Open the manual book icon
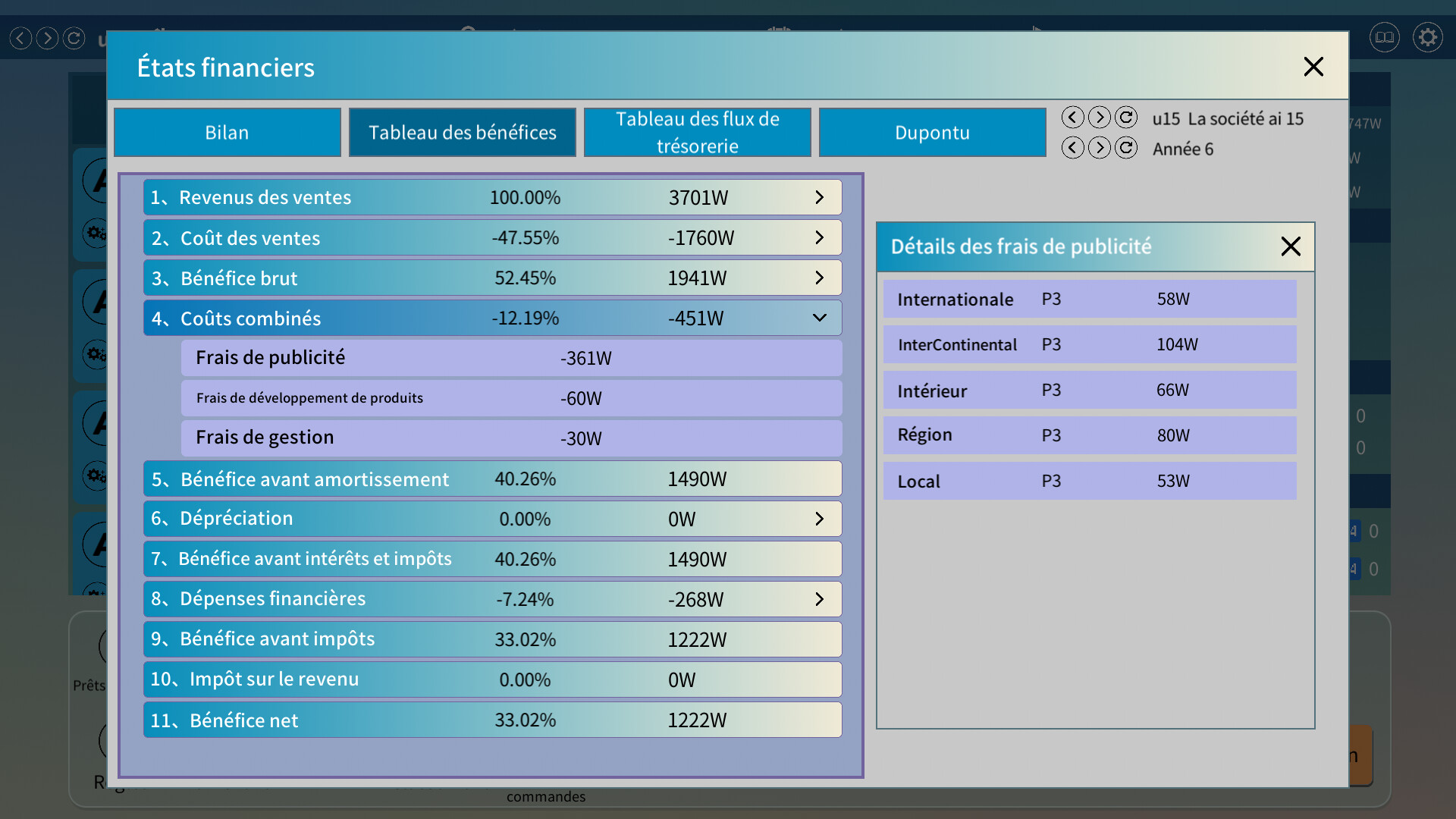1456x819 pixels. pos(1384,37)
